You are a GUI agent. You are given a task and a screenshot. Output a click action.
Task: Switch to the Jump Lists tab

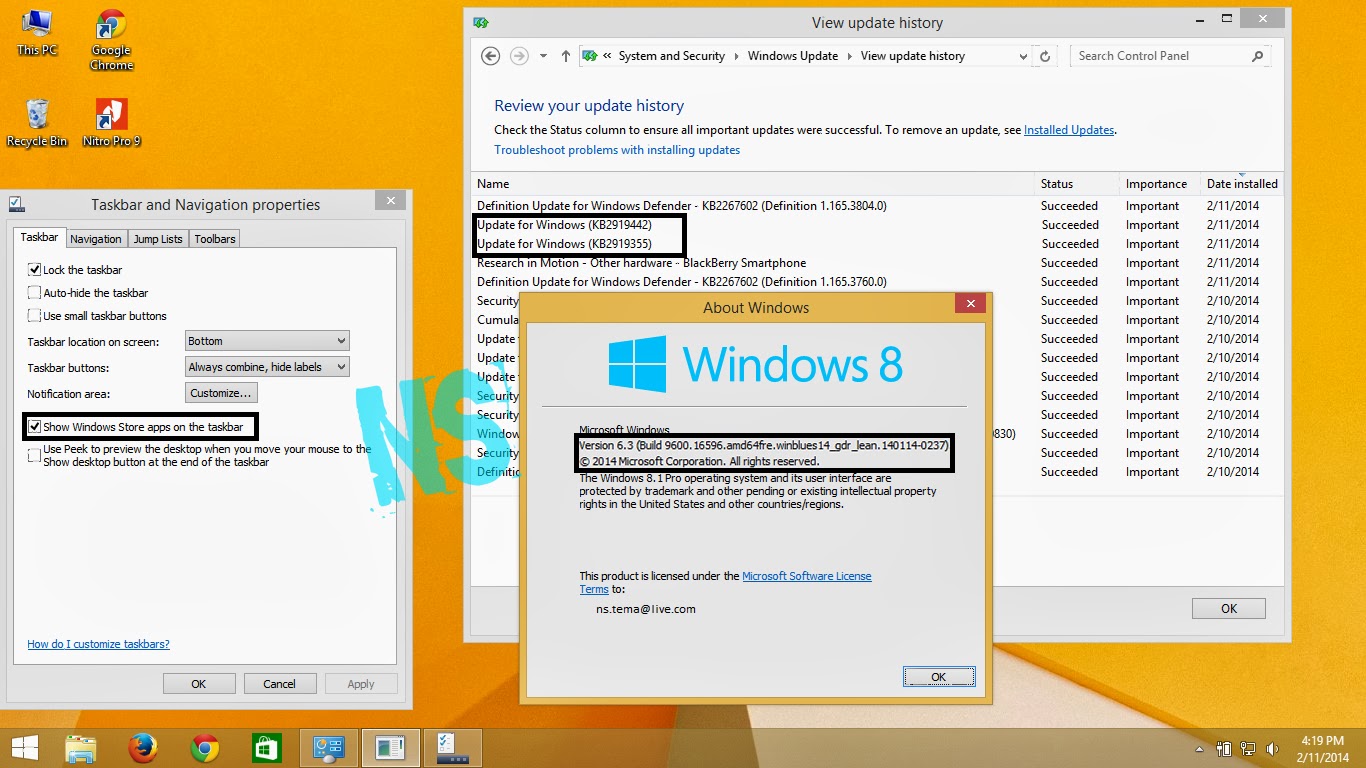coord(158,239)
